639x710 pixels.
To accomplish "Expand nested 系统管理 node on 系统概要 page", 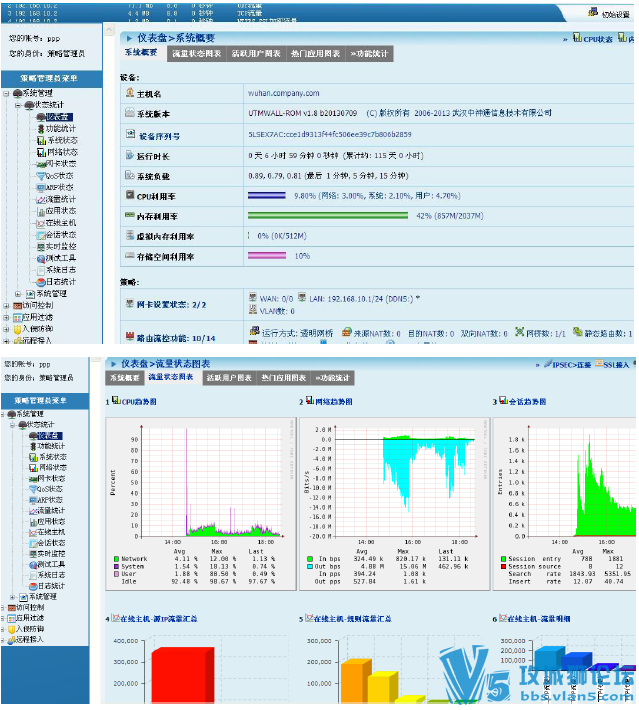I will coord(18,294).
